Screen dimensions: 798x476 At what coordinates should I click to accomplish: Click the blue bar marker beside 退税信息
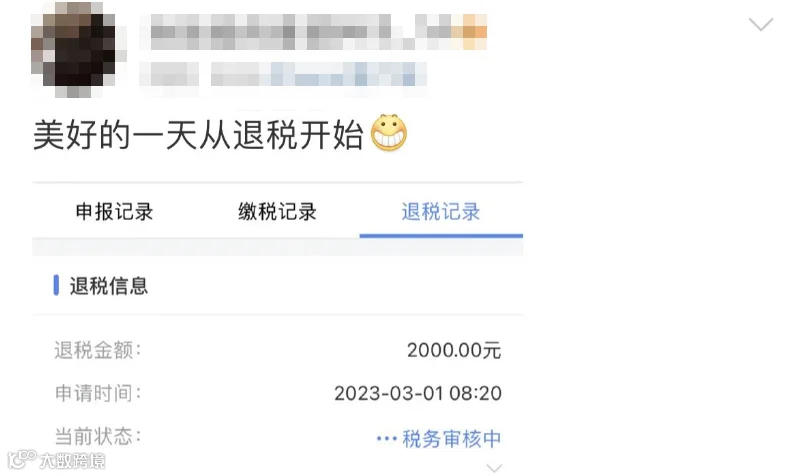point(56,285)
